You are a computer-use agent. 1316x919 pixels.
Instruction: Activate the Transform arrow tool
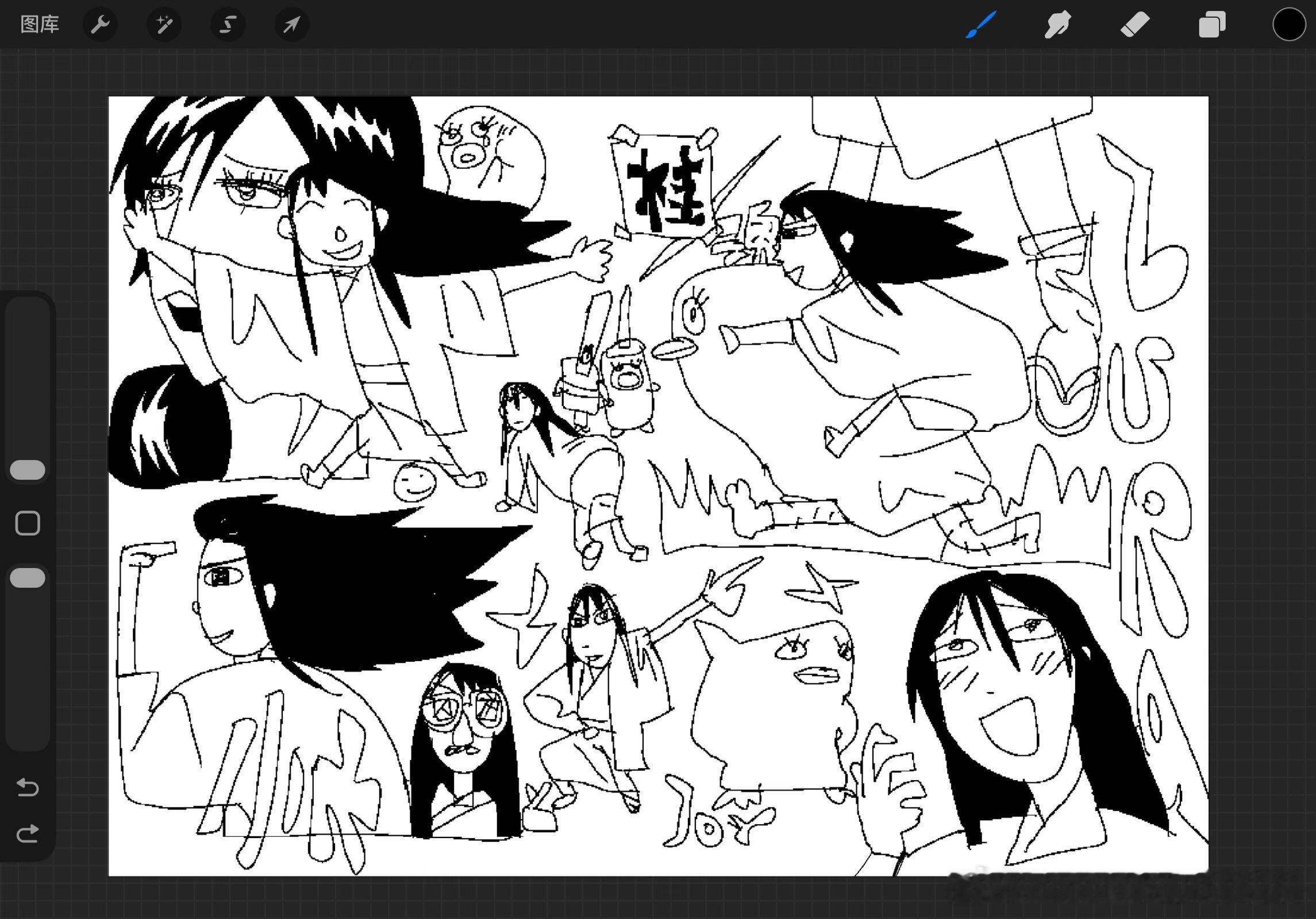[x=292, y=25]
